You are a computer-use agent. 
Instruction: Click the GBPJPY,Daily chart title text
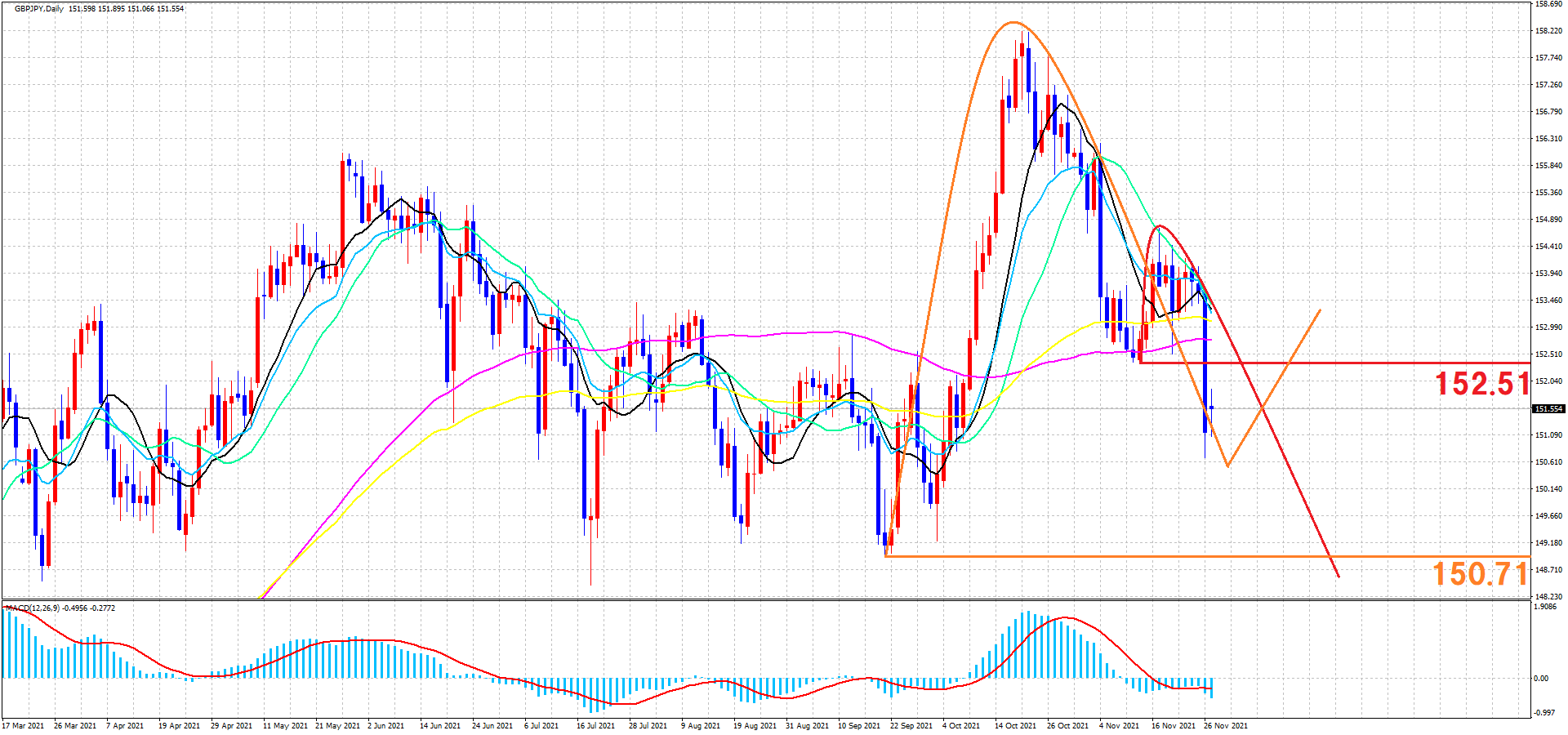[x=39, y=9]
